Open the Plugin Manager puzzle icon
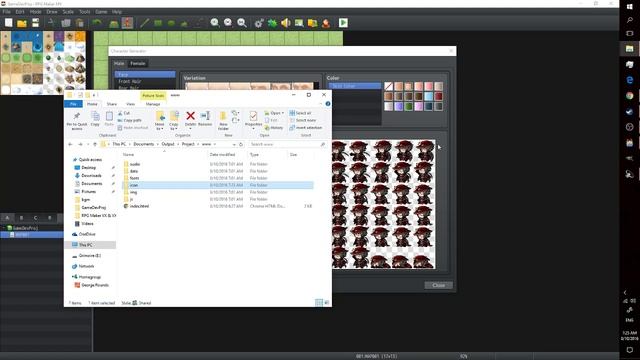The height and width of the screenshot is (360, 640). tap(272, 23)
